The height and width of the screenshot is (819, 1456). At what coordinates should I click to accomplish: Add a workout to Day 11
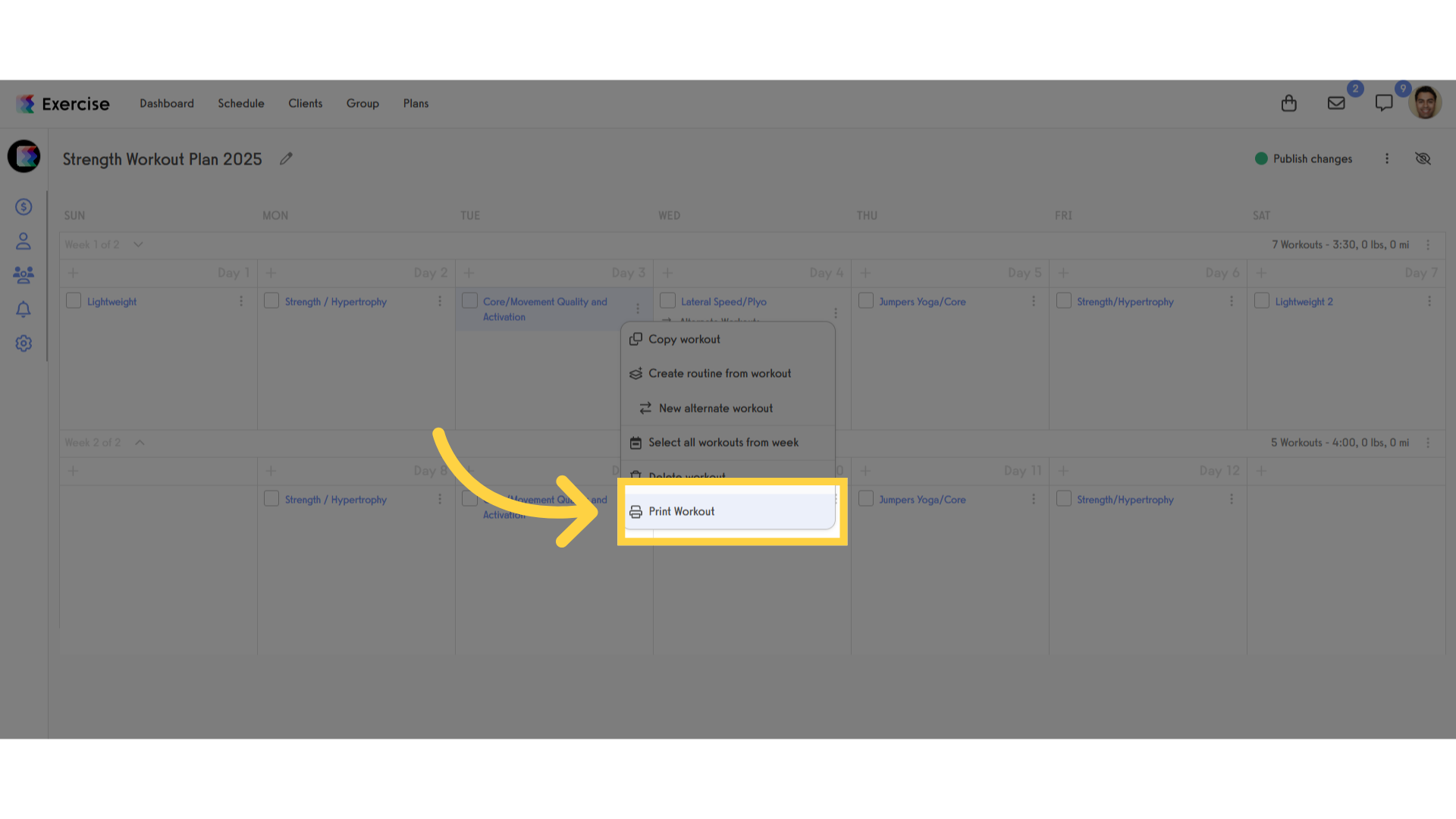coord(865,471)
